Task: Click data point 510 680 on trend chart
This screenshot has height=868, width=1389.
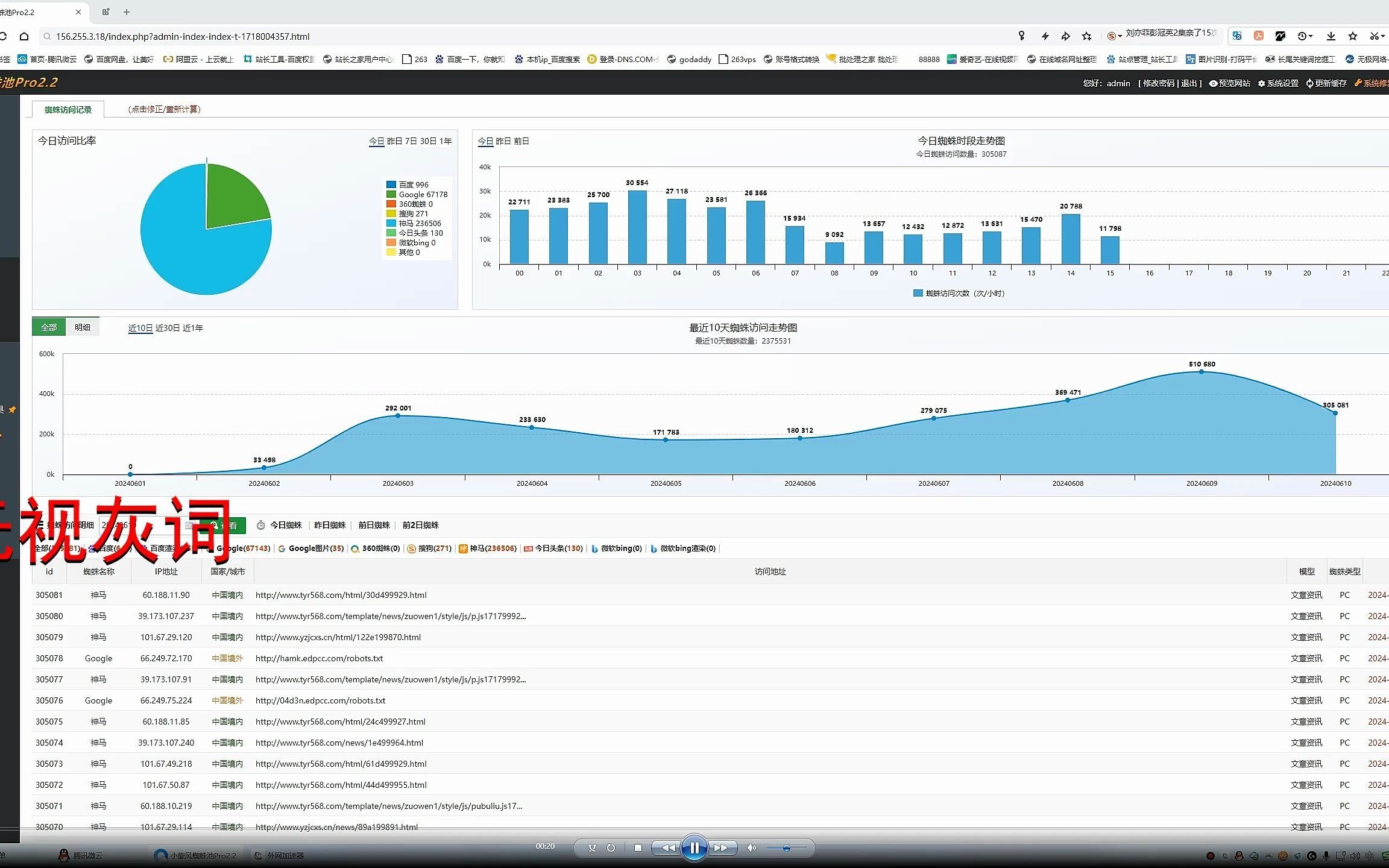Action: (x=1202, y=372)
